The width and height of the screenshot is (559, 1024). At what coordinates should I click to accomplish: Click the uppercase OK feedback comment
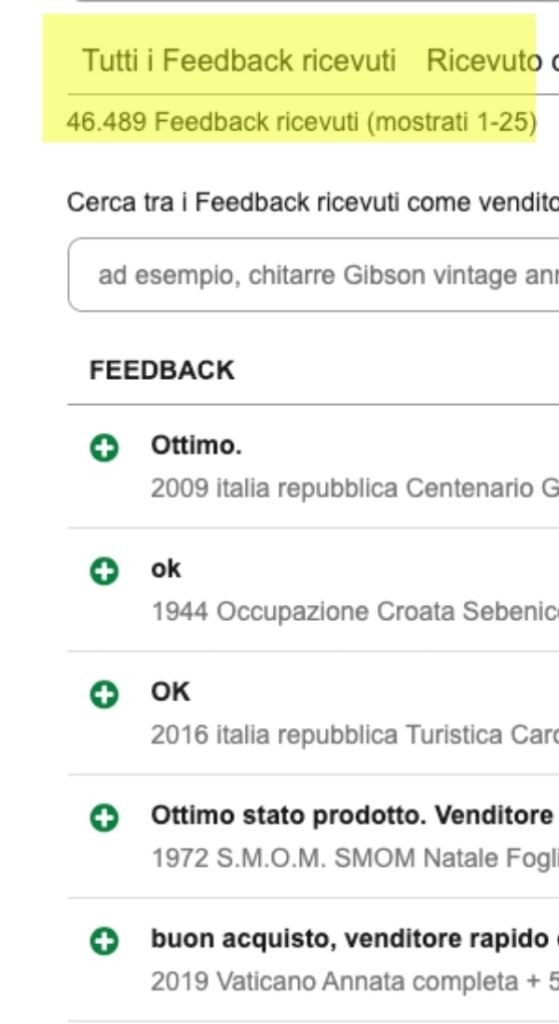[x=170, y=692]
